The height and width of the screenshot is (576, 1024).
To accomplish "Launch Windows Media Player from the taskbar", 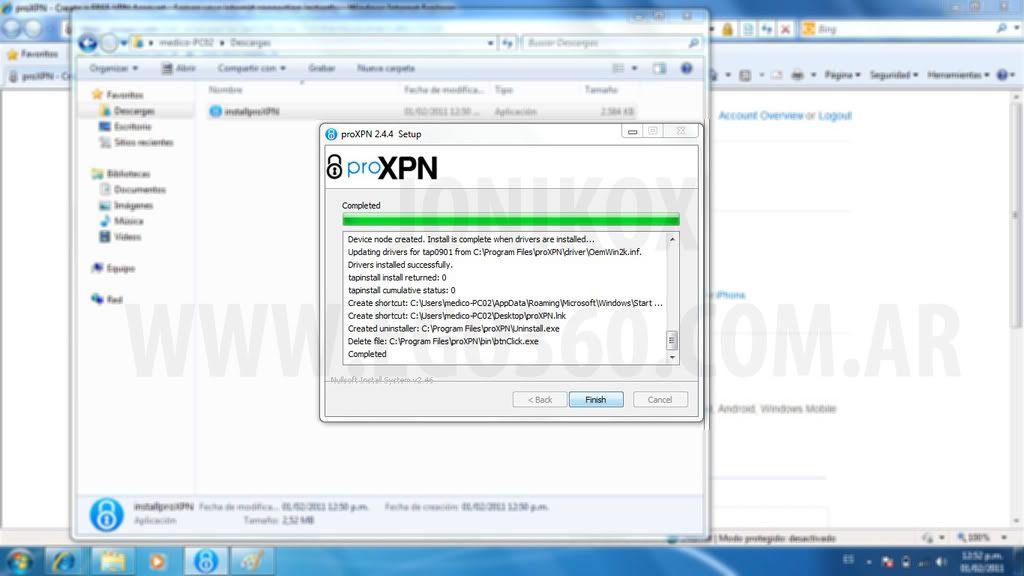I will pyautogui.click(x=157, y=561).
